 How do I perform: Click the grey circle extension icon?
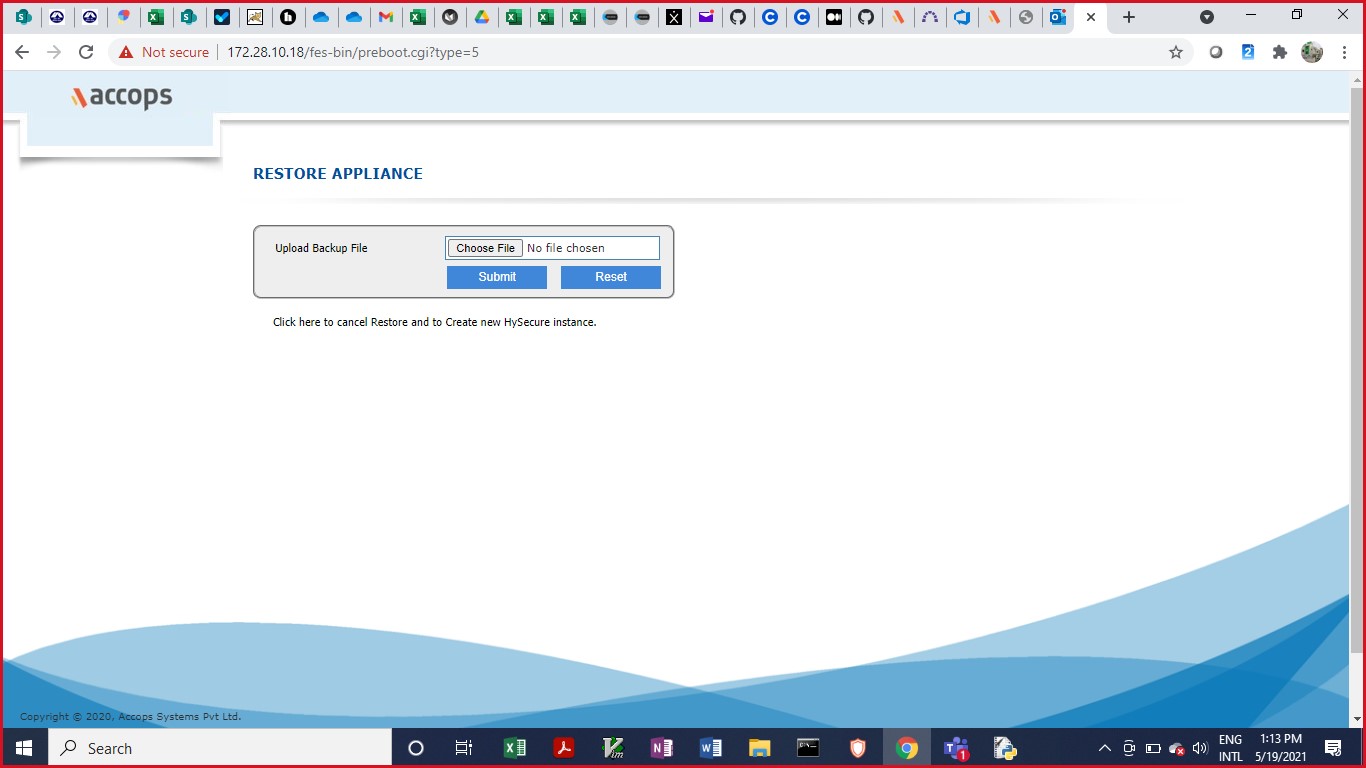pos(1216,52)
